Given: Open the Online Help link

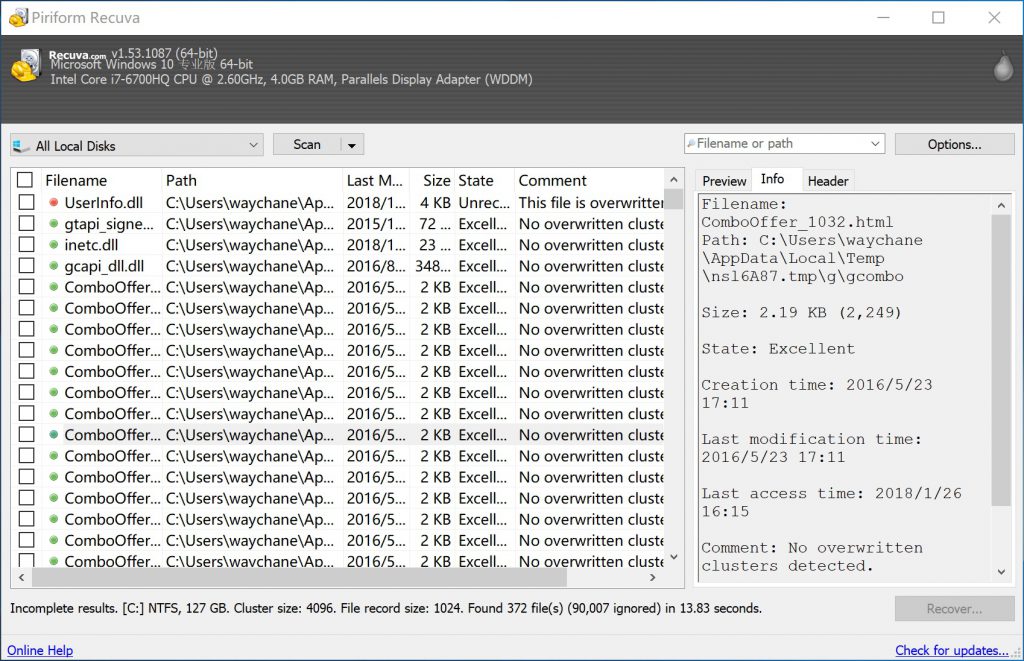Looking at the screenshot, I should 40,651.
